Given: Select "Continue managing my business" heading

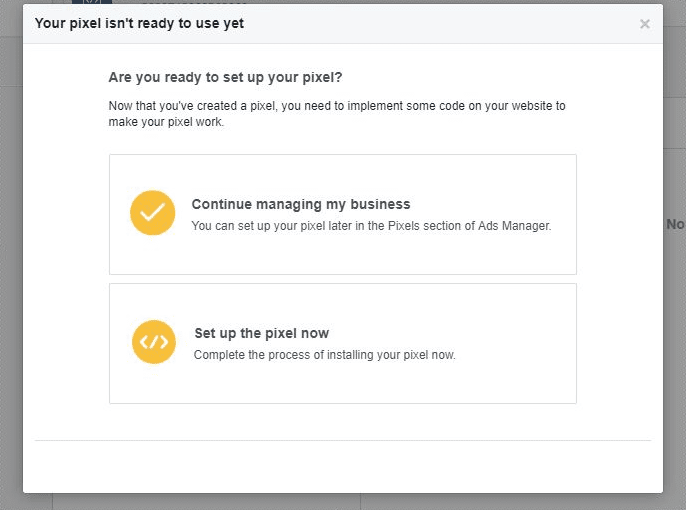Looking at the screenshot, I should [x=301, y=204].
